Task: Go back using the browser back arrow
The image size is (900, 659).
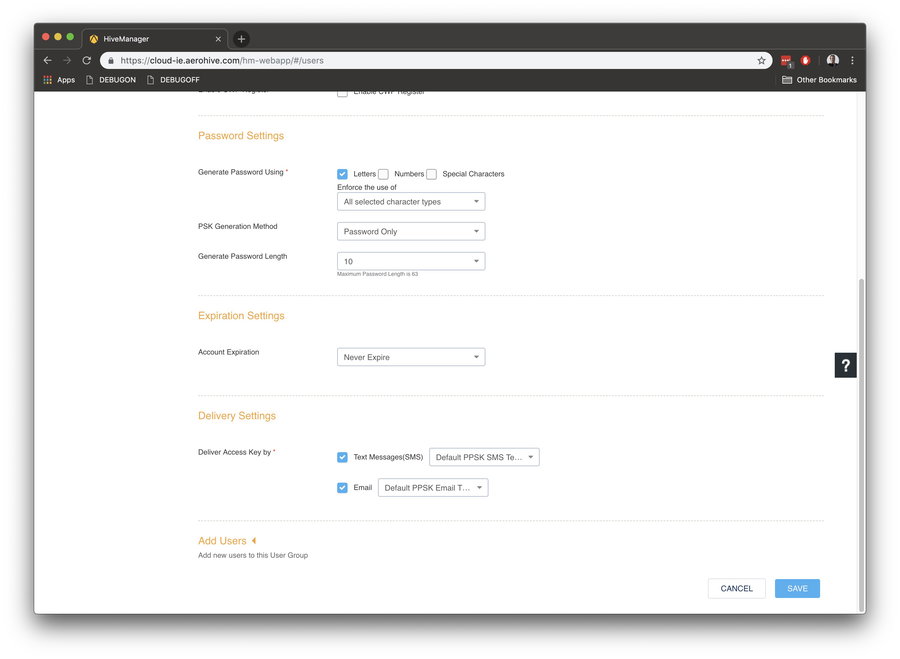Action: point(47,60)
